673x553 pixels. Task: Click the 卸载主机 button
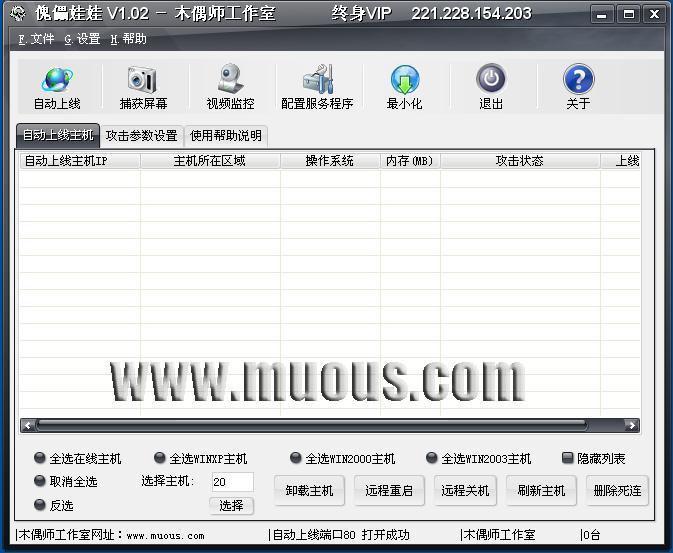[309, 490]
